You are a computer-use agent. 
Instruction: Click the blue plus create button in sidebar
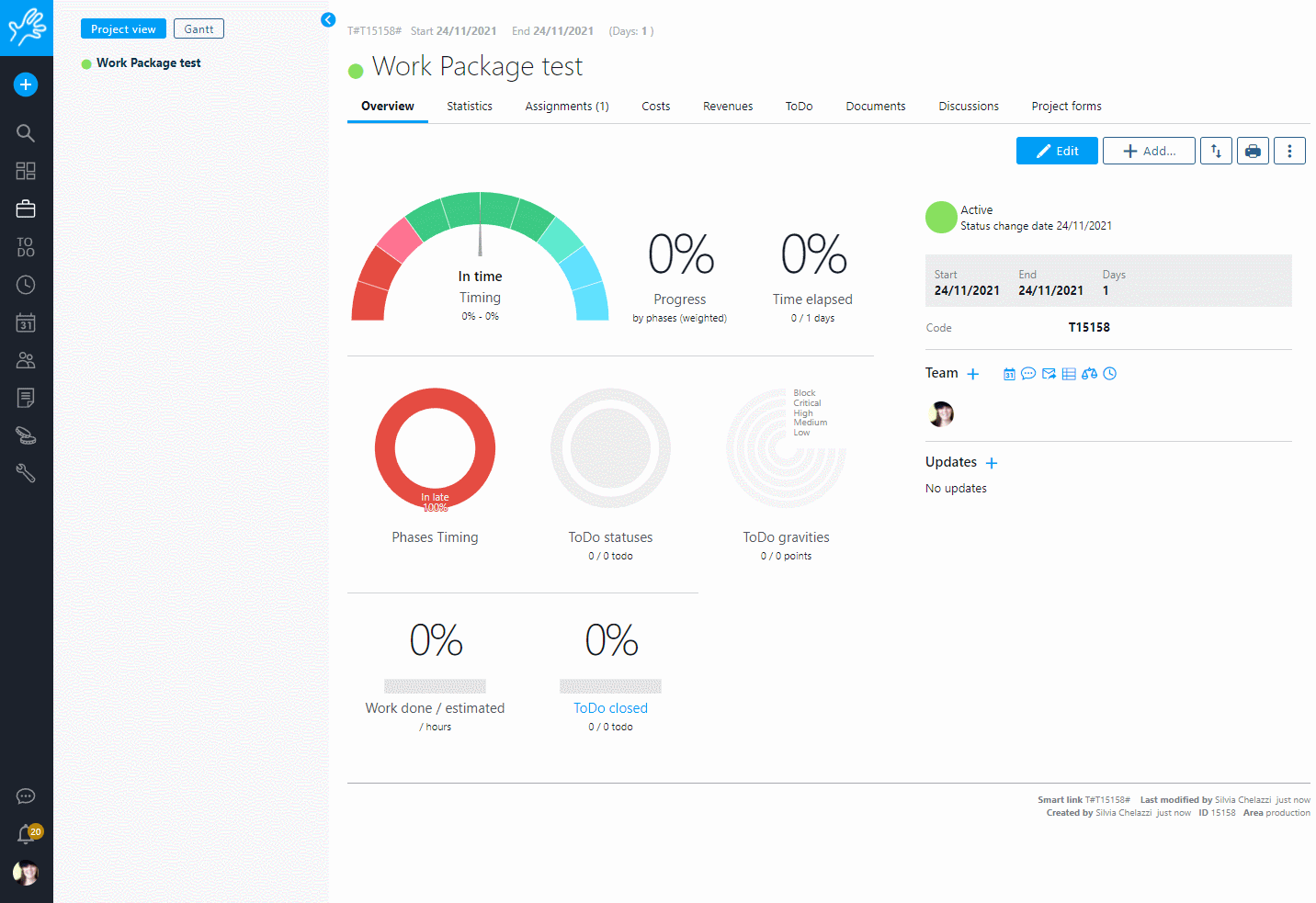[26, 85]
